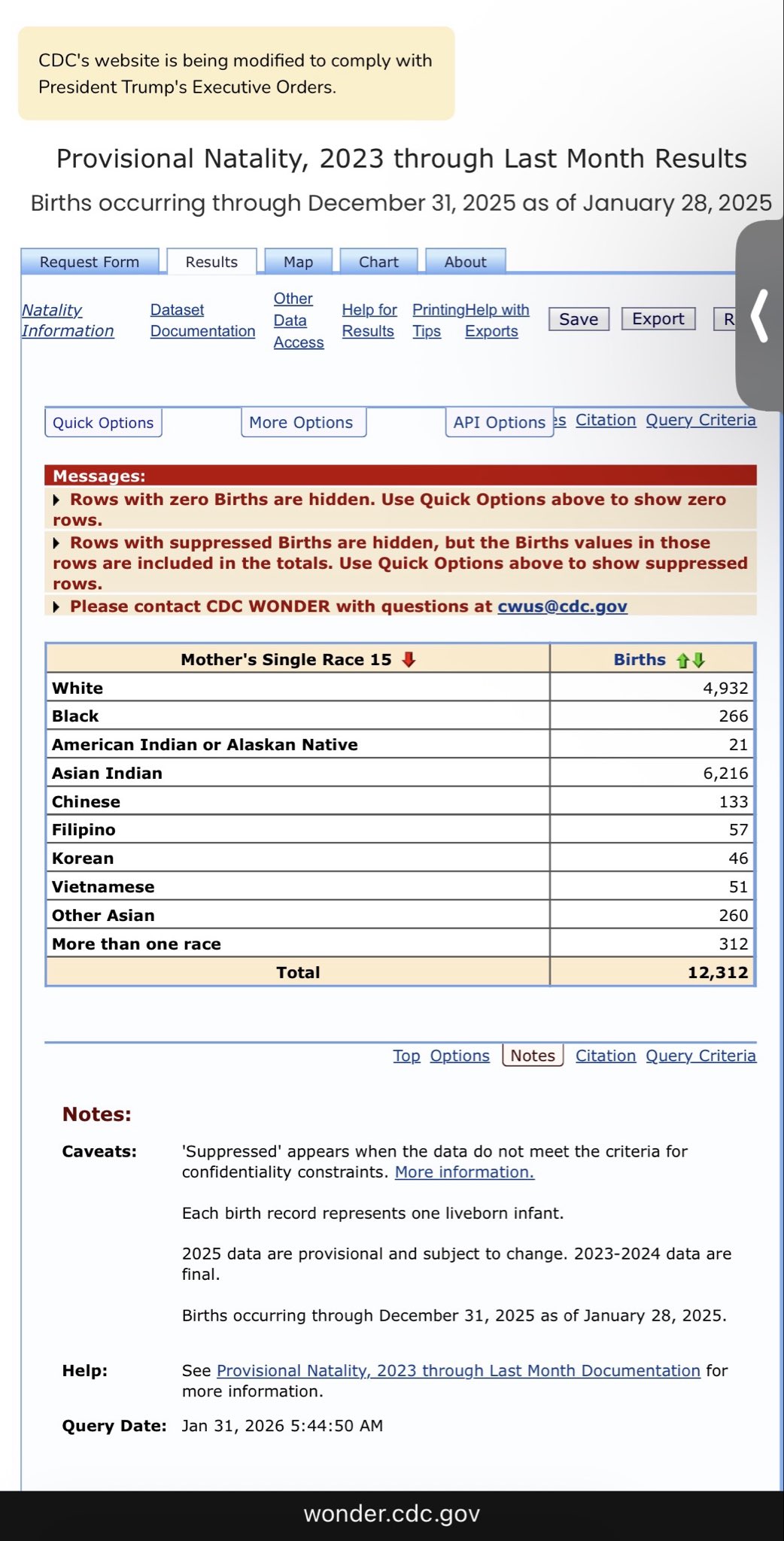
Task: Open API Options panel
Action: tap(499, 423)
